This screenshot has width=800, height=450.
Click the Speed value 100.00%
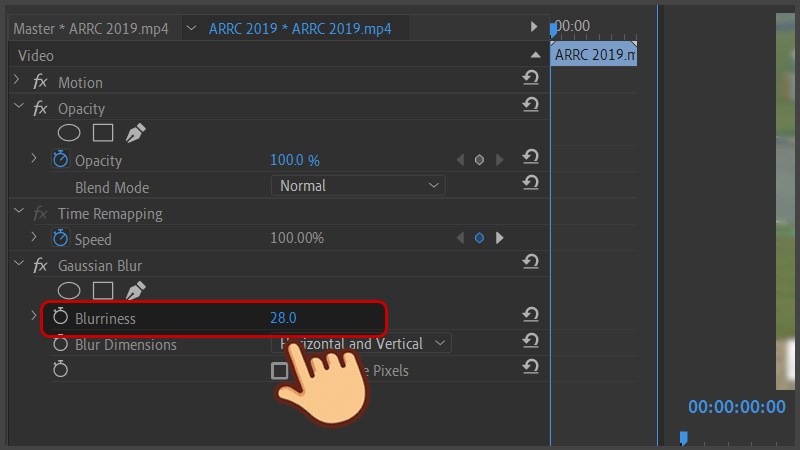(297, 238)
